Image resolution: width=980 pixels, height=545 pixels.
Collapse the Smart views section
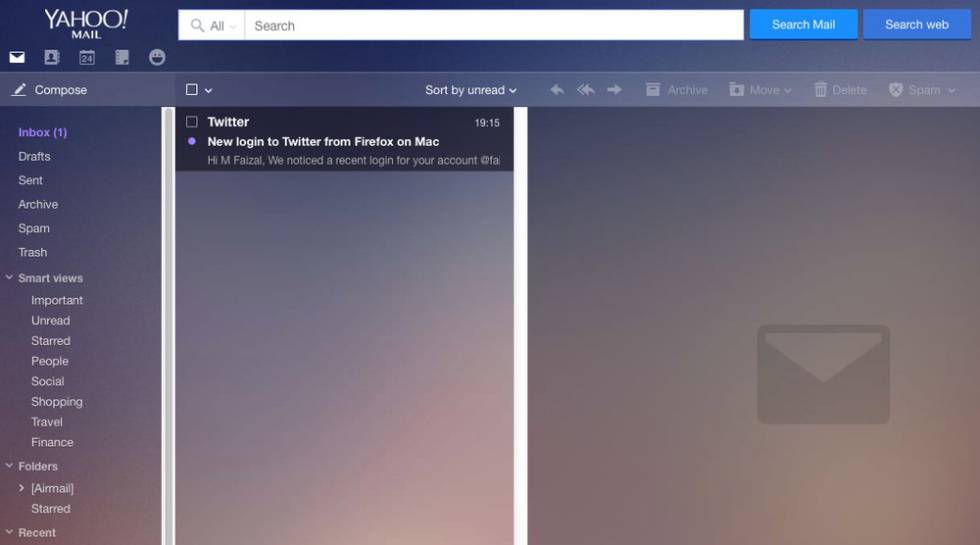pyautogui.click(x=9, y=277)
